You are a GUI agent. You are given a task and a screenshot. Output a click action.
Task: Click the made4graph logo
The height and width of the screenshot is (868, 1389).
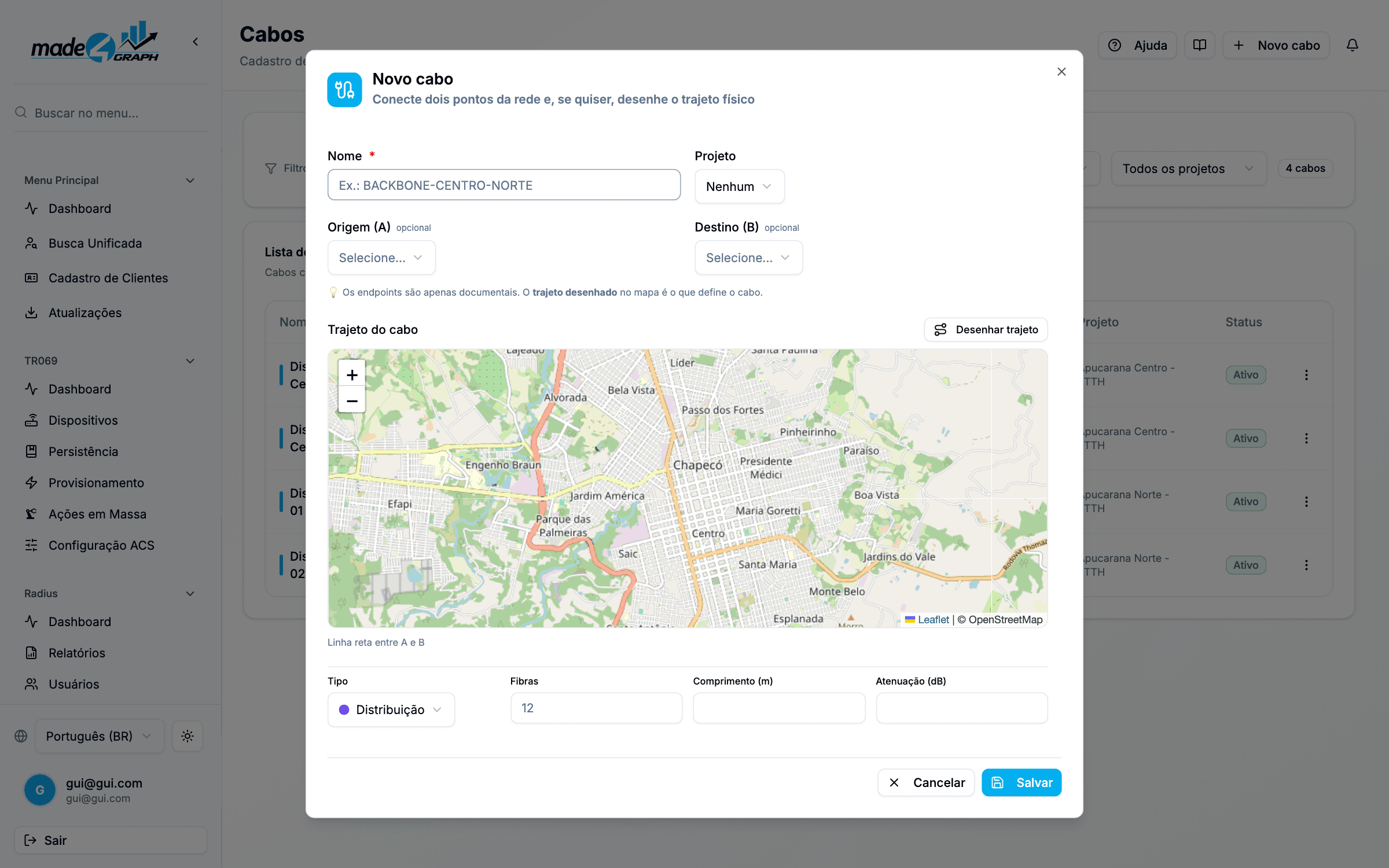point(95,42)
